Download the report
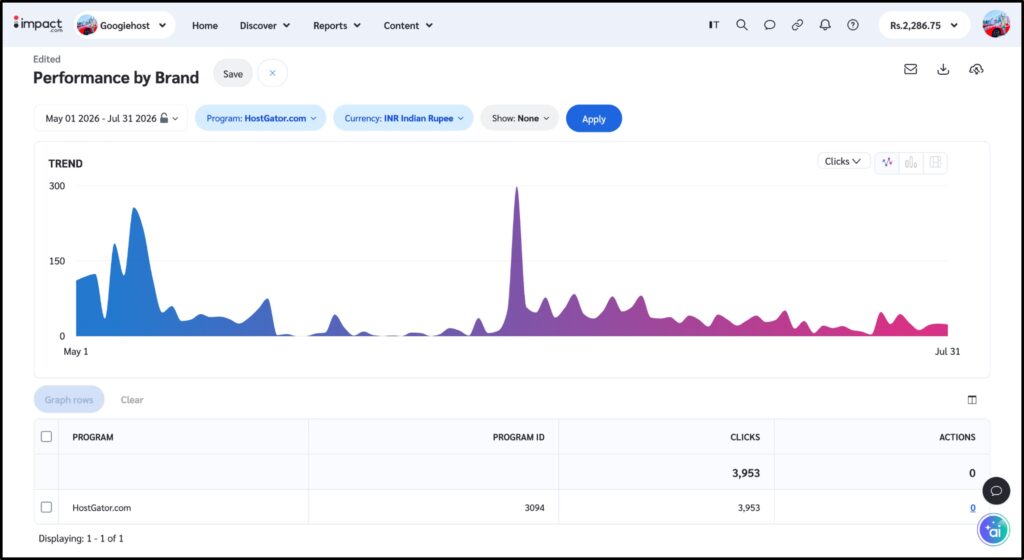The height and width of the screenshot is (560, 1024). pos(943,69)
